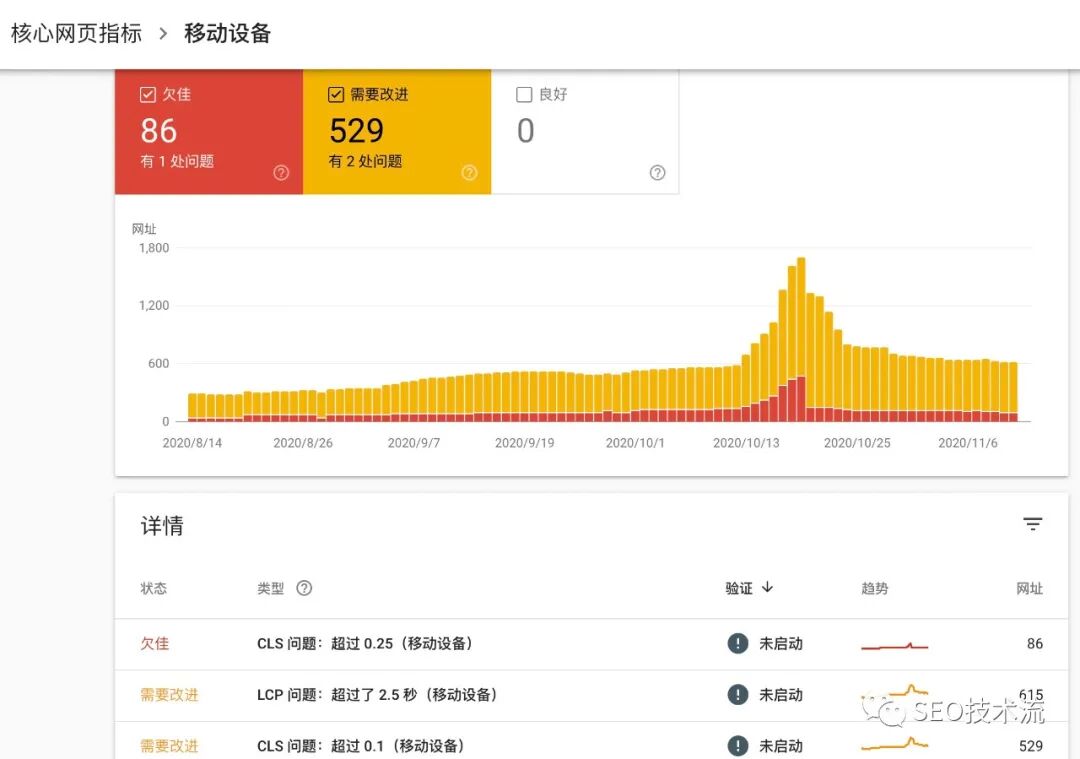Click 未启动 status icon in 欠佳 row
The image size is (1080, 759).
(738, 643)
